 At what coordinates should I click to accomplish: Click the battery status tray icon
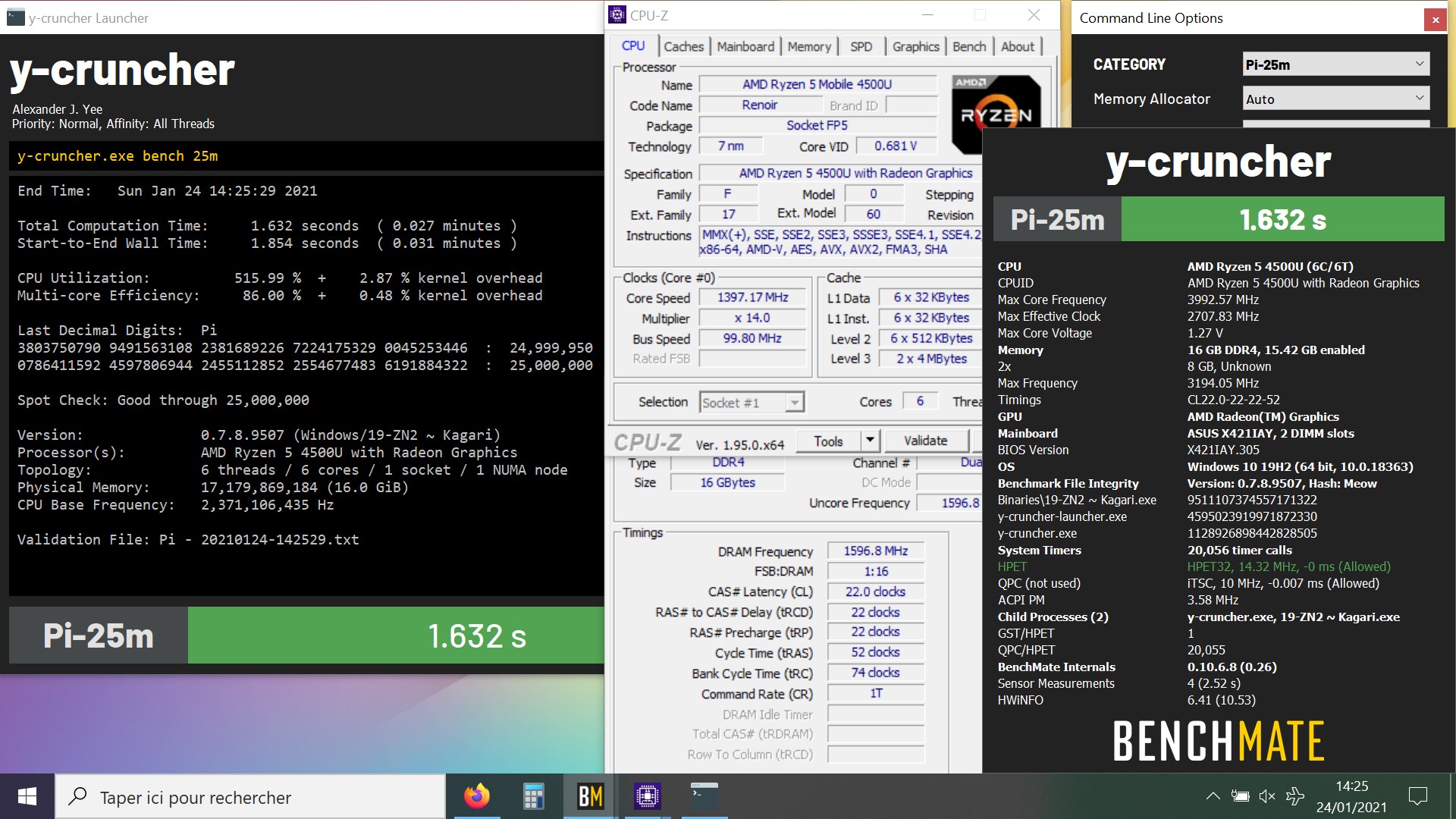tap(1241, 796)
